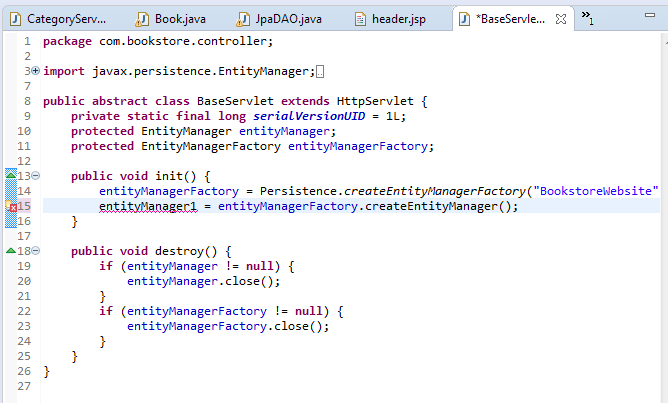Click line number 27 in gutter

pyautogui.click(x=24, y=386)
